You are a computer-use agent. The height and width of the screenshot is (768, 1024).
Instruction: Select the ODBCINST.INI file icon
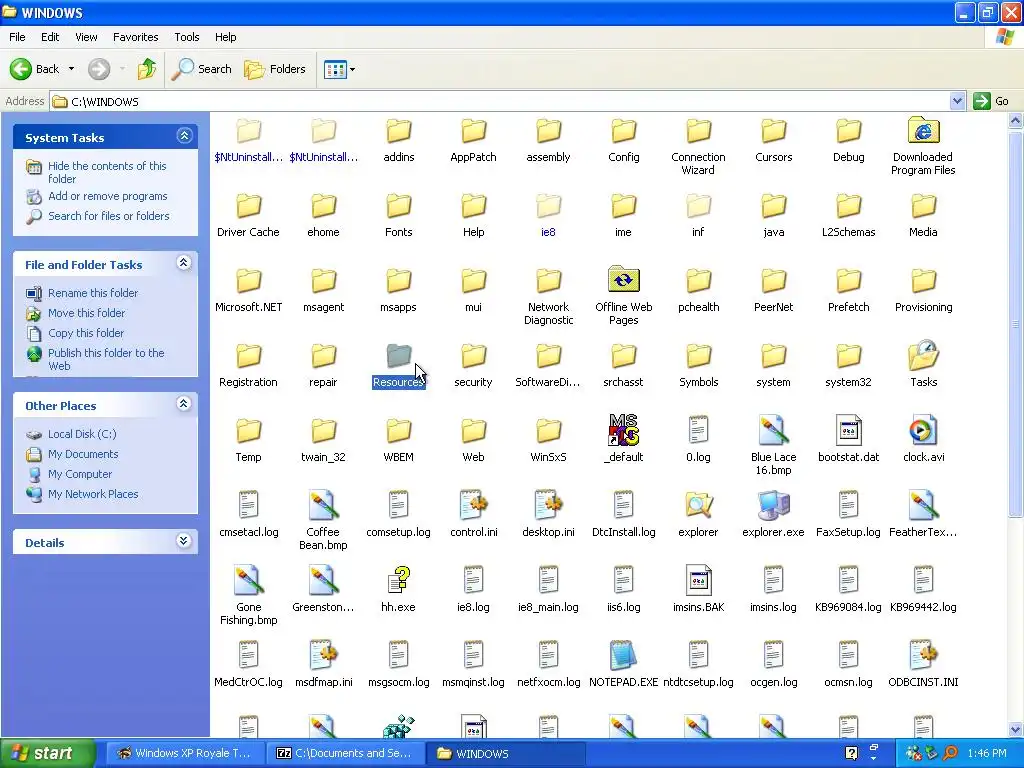(x=923, y=655)
